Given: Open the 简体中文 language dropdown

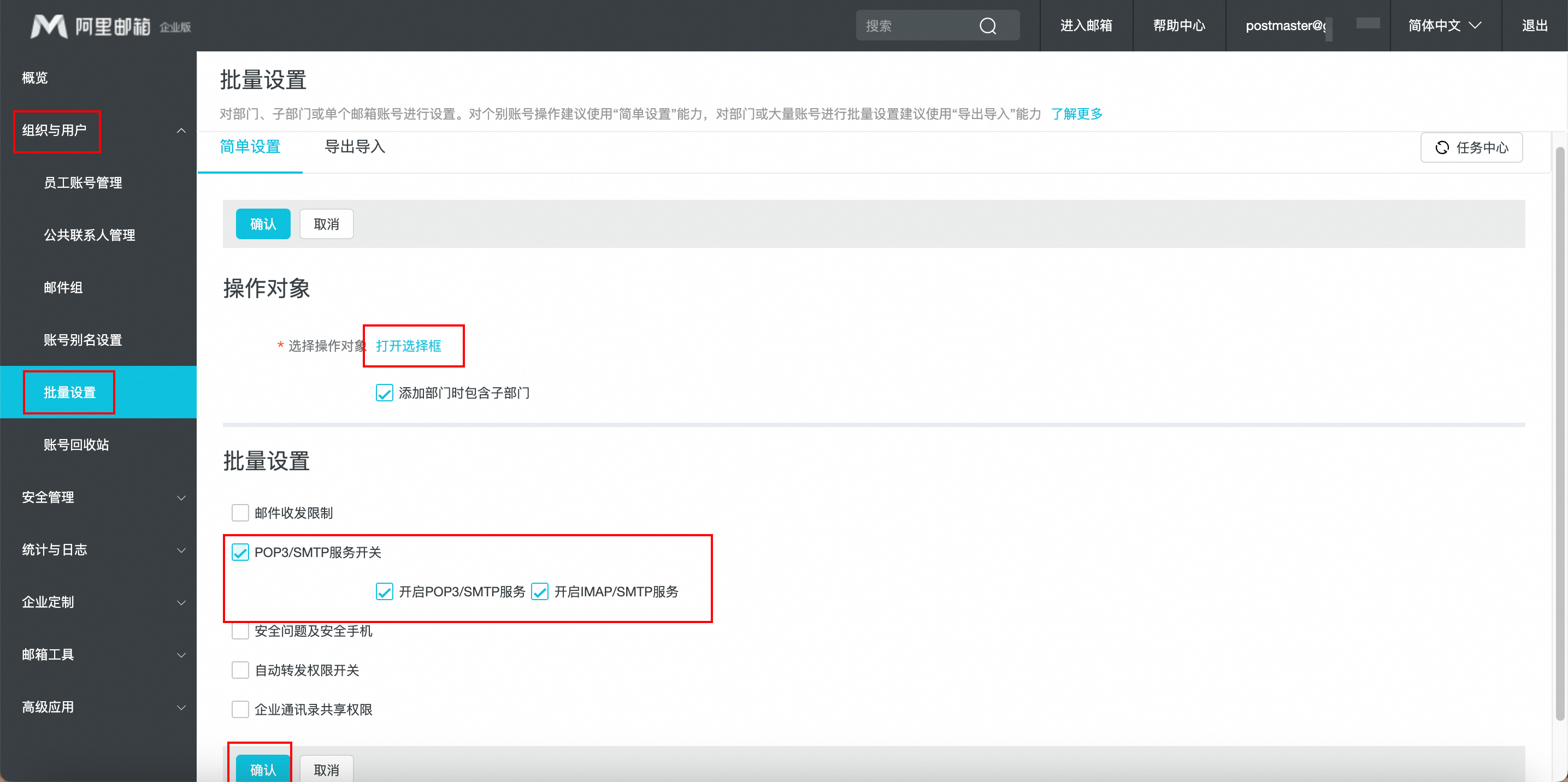Looking at the screenshot, I should click(x=1444, y=26).
